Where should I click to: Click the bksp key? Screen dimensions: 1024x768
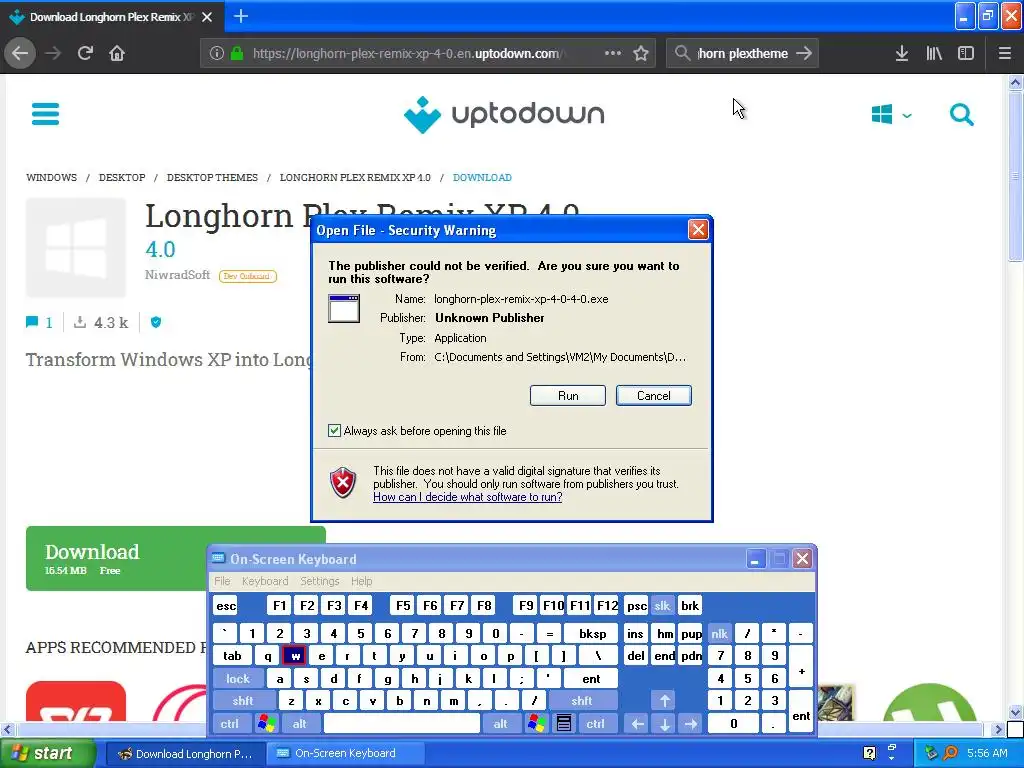pos(592,633)
